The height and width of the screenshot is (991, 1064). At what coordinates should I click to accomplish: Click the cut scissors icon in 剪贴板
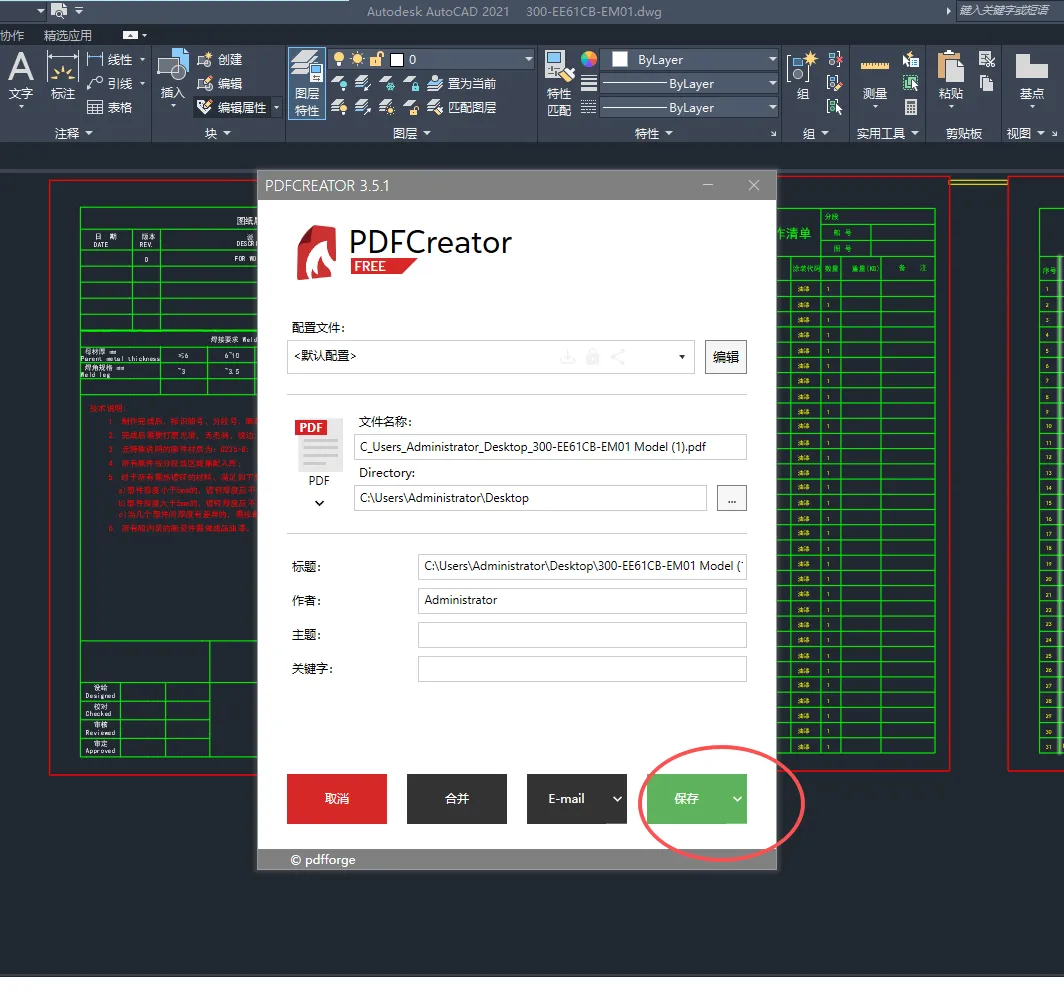(x=987, y=60)
